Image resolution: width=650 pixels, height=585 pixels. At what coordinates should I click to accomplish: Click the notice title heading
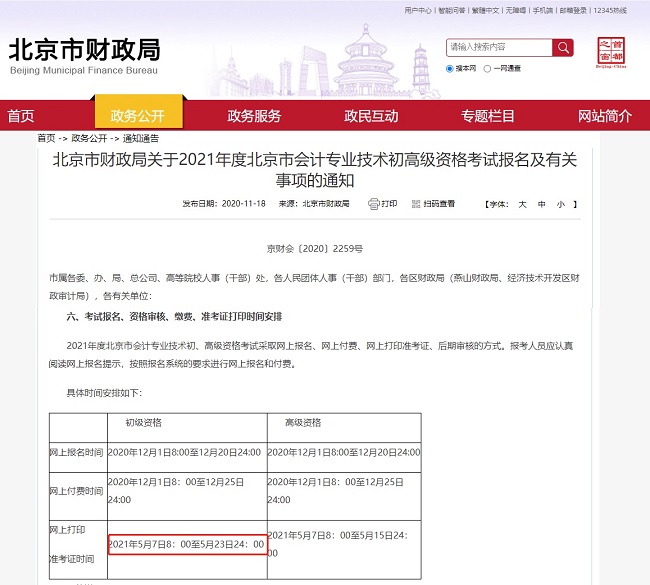tap(315, 170)
